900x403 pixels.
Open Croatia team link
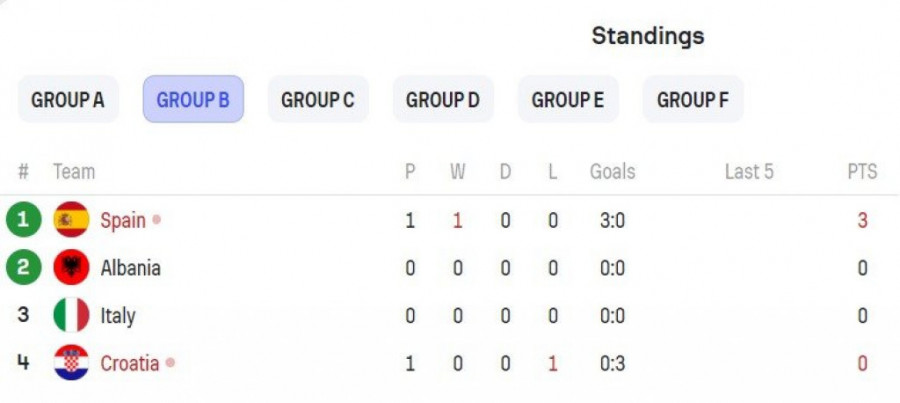[129, 363]
